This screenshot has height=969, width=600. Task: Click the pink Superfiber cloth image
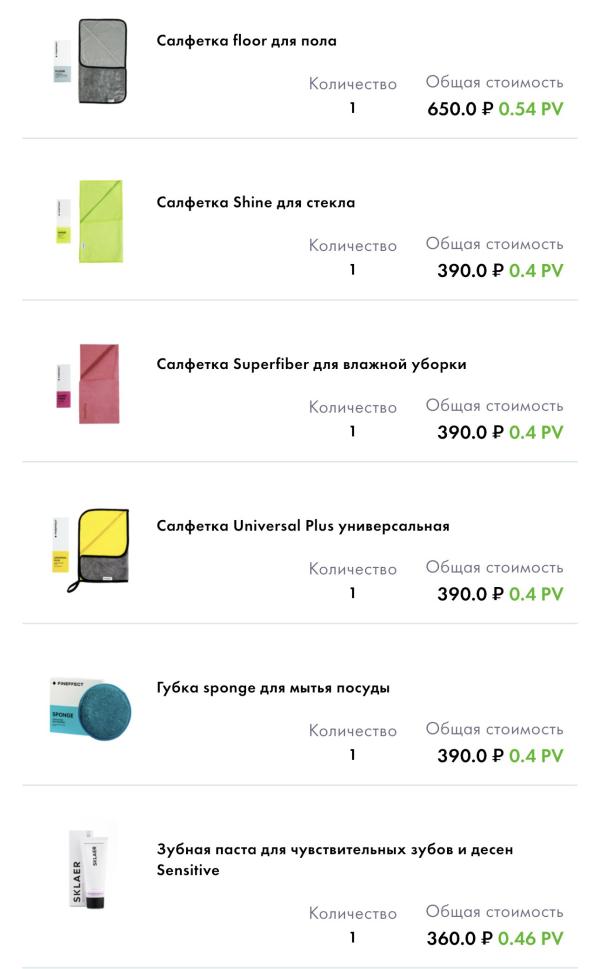[x=91, y=384]
